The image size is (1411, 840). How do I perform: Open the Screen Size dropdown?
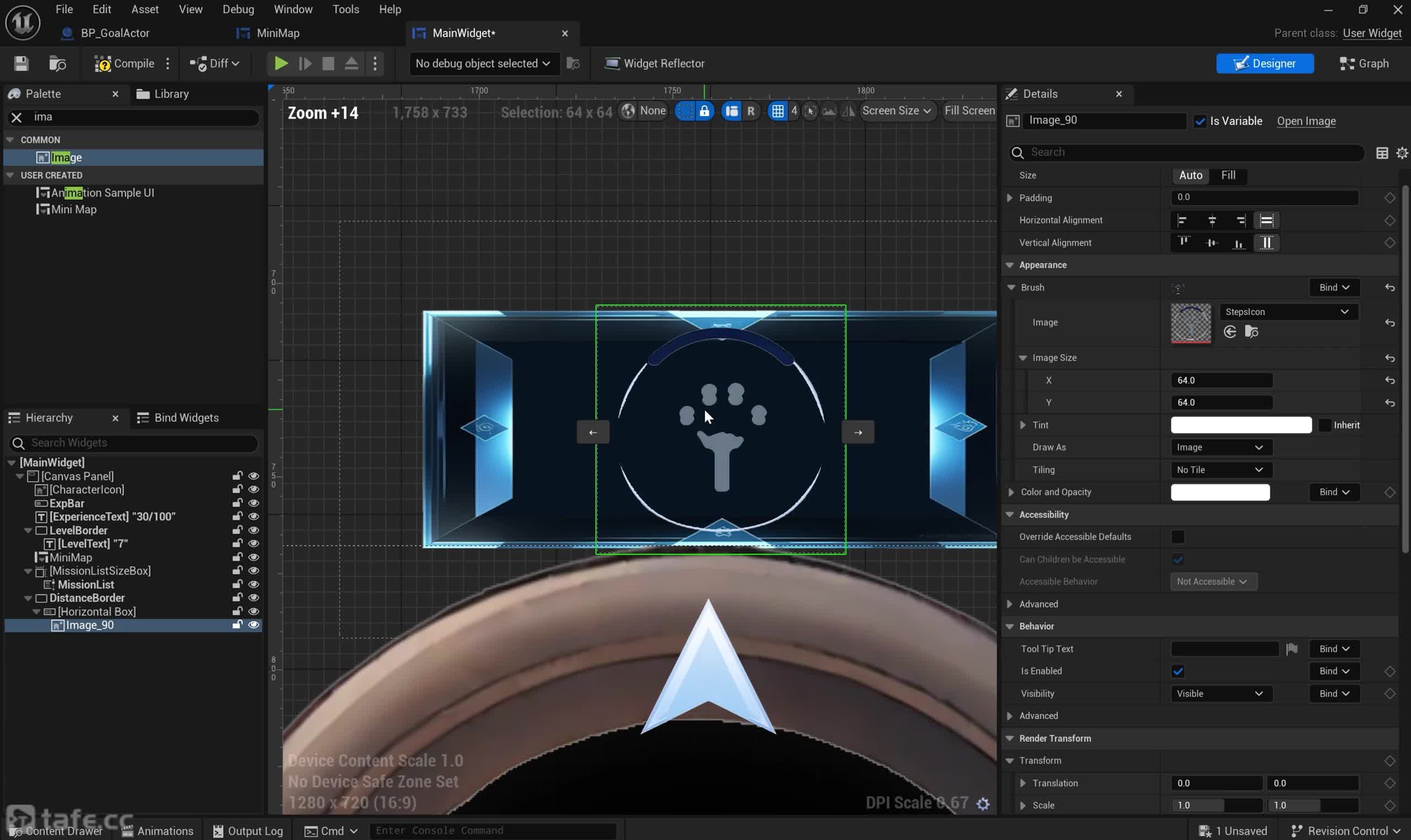coord(896,111)
